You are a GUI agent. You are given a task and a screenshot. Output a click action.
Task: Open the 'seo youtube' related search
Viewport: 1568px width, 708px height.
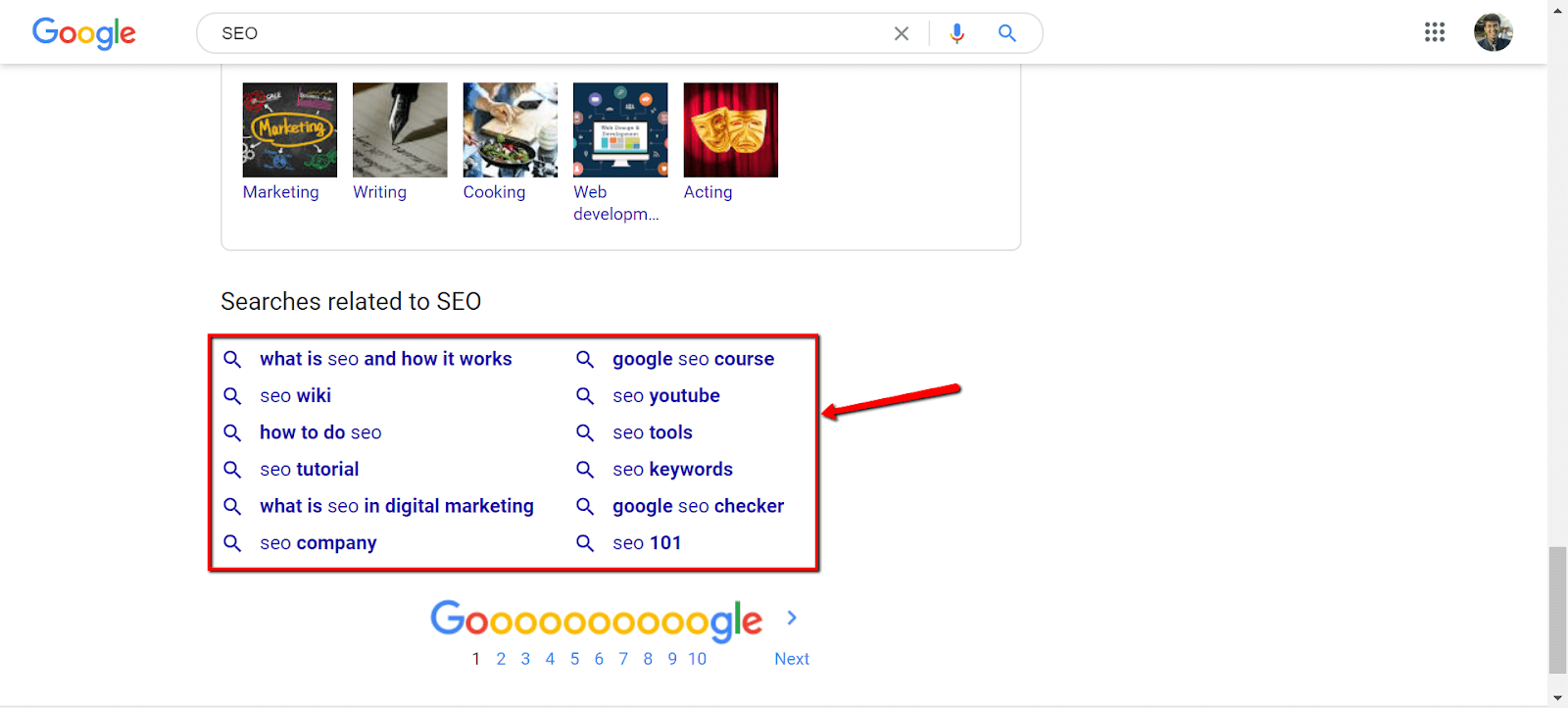pyautogui.click(x=665, y=395)
